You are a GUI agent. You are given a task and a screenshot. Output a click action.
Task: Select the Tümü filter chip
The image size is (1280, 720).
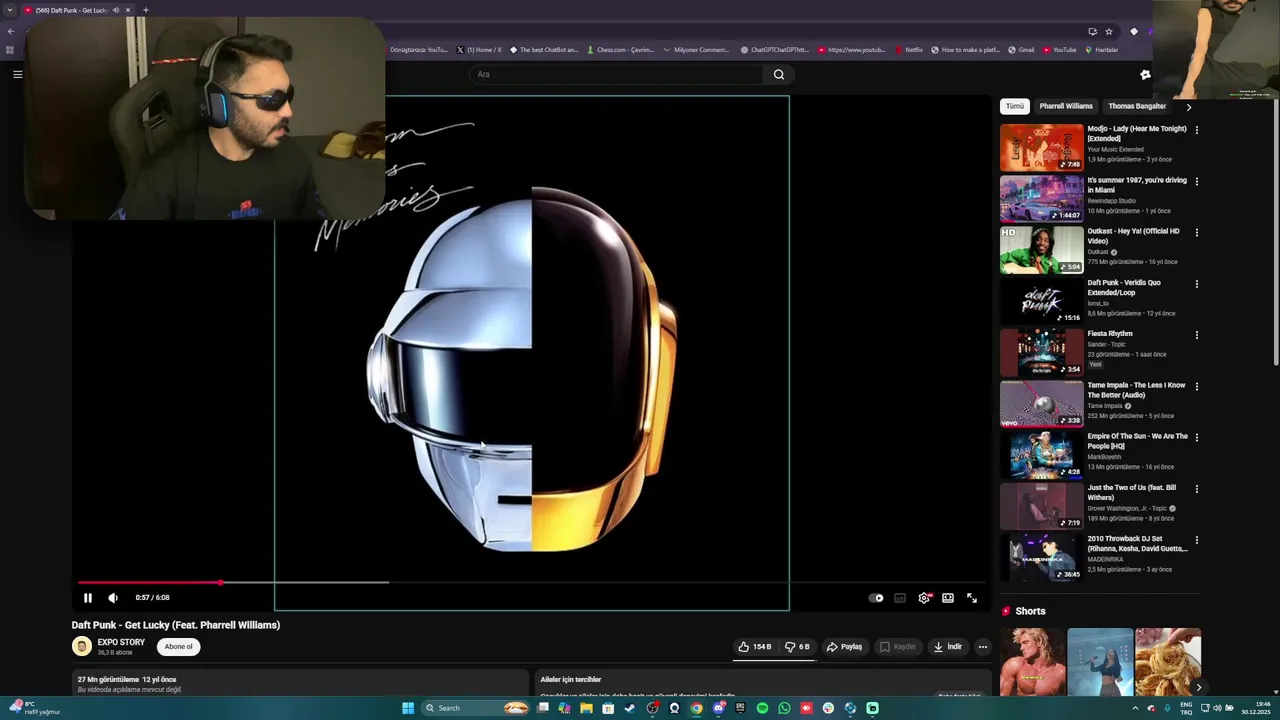[1015, 106]
